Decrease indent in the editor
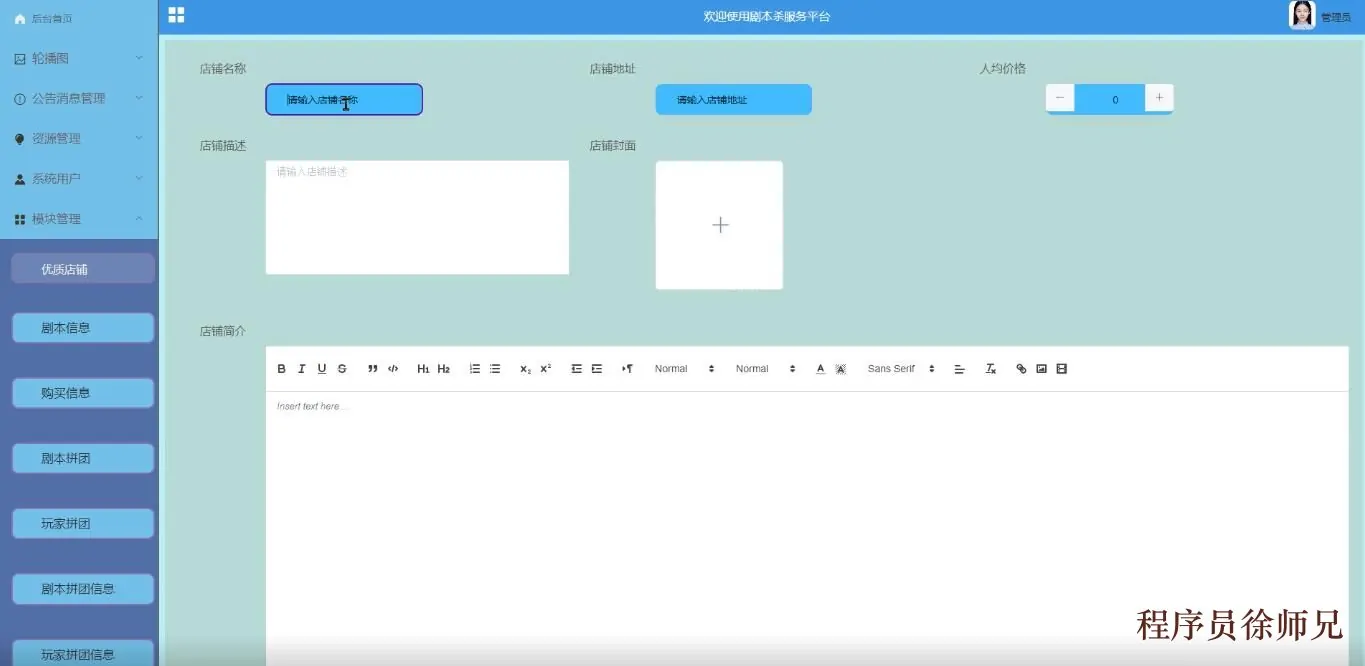The height and width of the screenshot is (666, 1365). point(576,369)
